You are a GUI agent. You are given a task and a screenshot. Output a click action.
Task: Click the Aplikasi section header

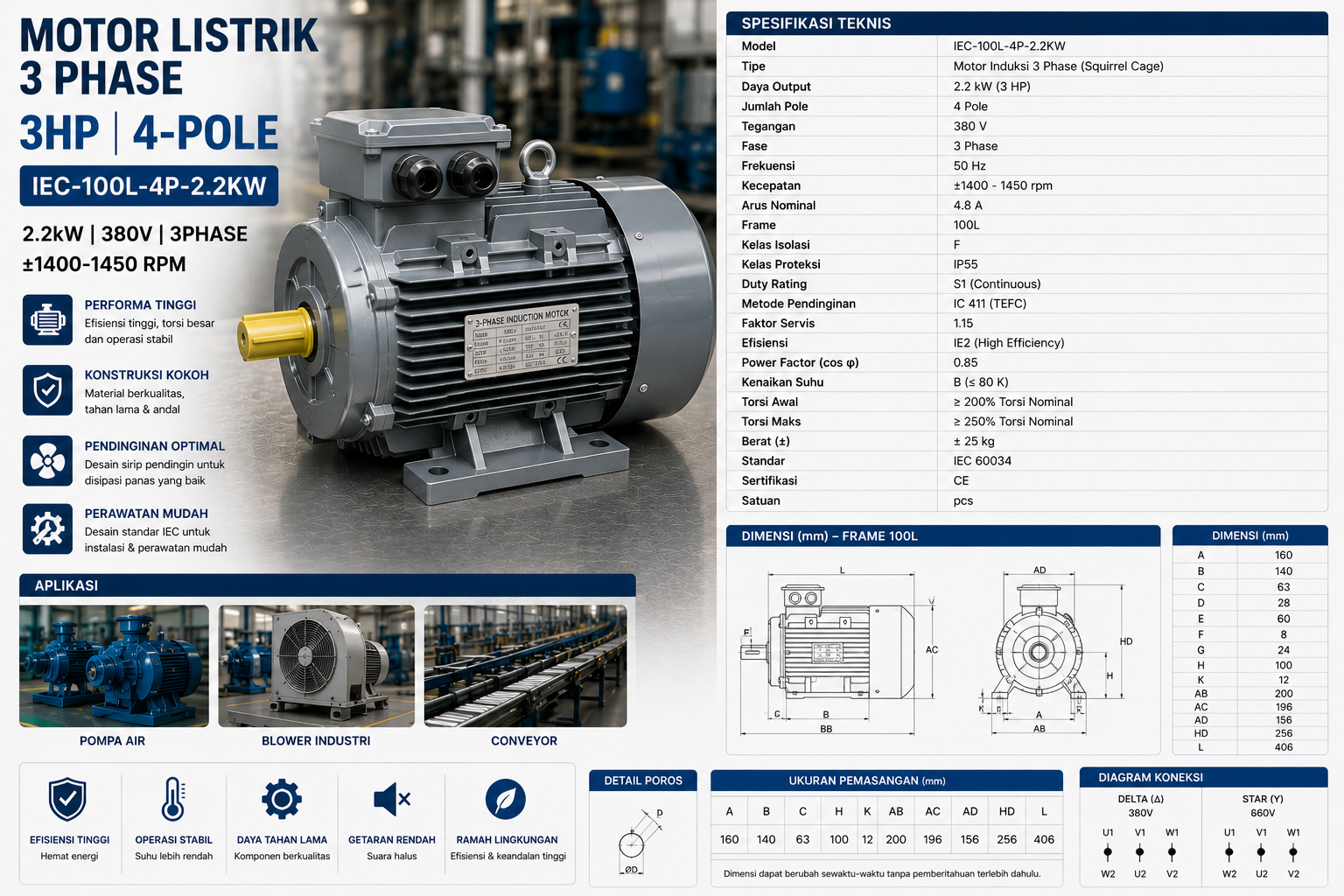(327, 585)
